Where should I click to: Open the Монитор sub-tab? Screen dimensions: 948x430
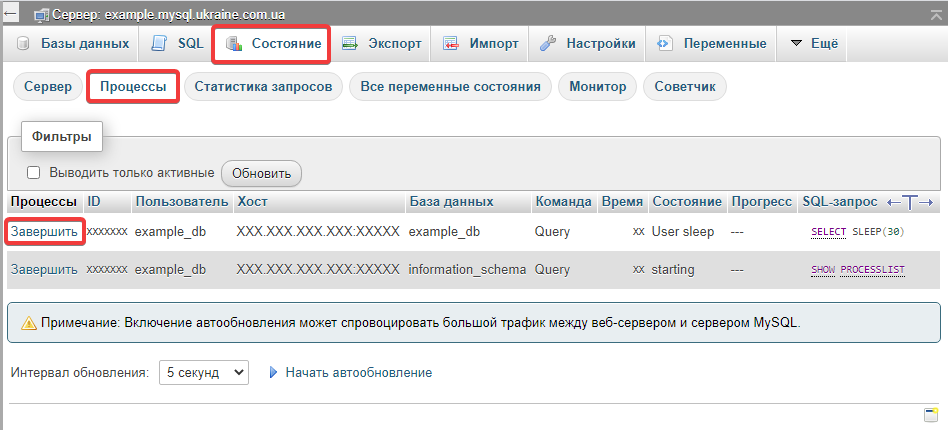597,87
